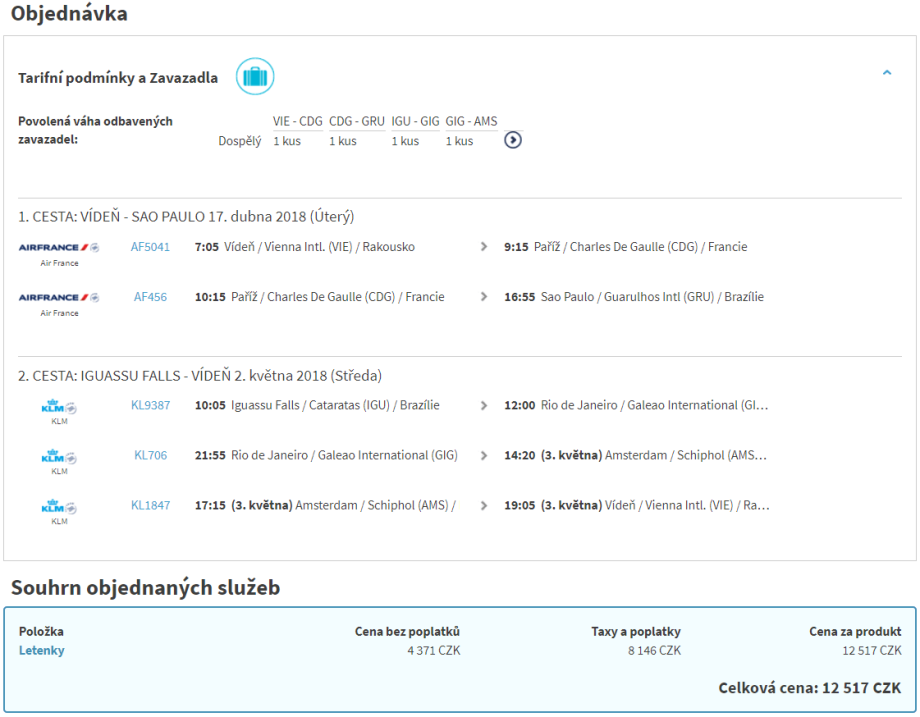Click KLM logo for flight KL1847
The width and height of the screenshot is (920, 717).
pyautogui.click(x=59, y=506)
